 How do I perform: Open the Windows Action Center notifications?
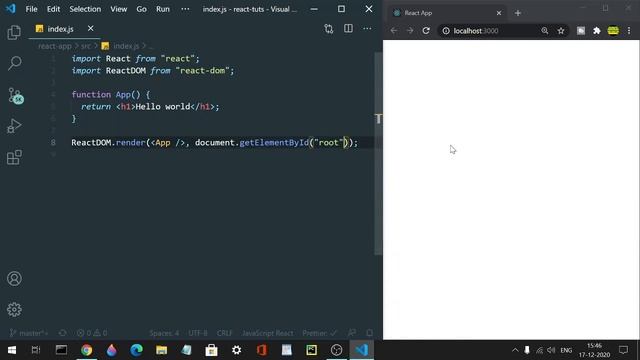point(623,350)
